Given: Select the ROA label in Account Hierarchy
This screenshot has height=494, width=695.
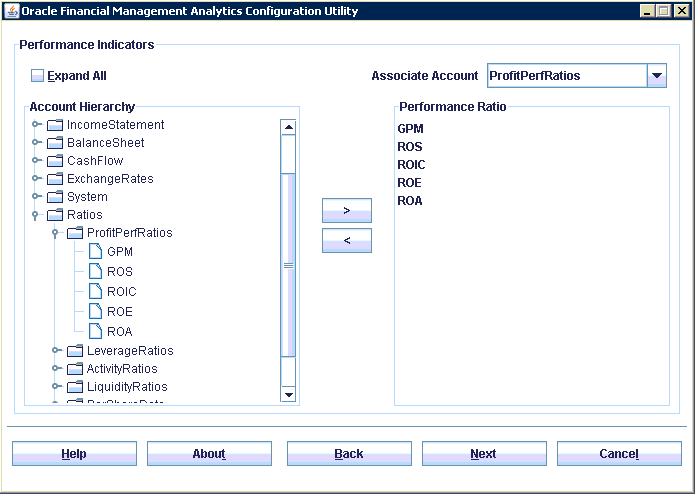Looking at the screenshot, I should pos(120,331).
